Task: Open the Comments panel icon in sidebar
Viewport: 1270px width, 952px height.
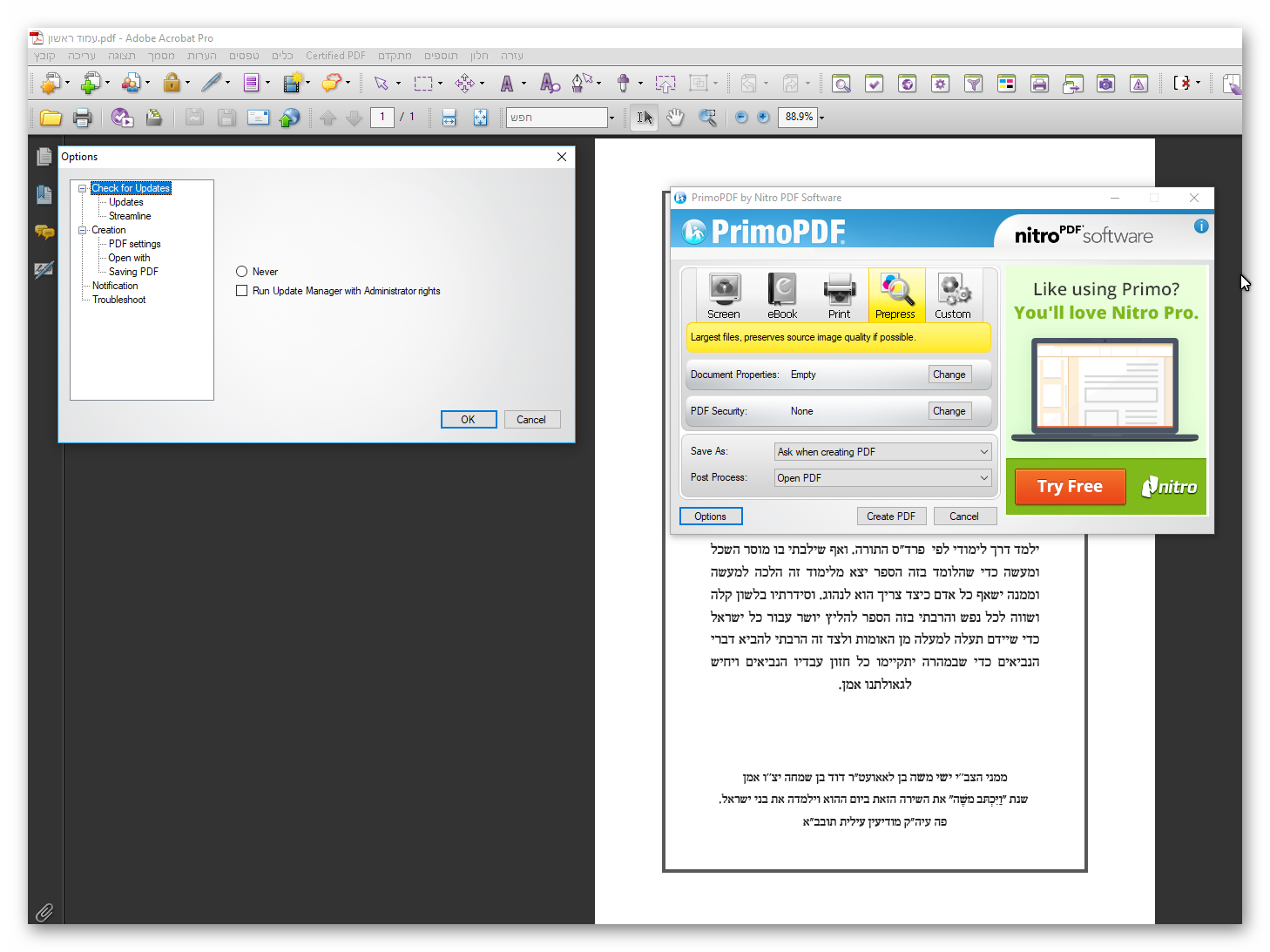Action: (x=44, y=232)
